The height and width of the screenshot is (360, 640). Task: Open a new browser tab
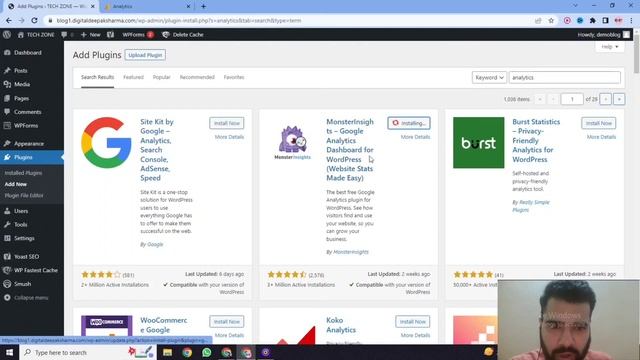click(203, 6)
